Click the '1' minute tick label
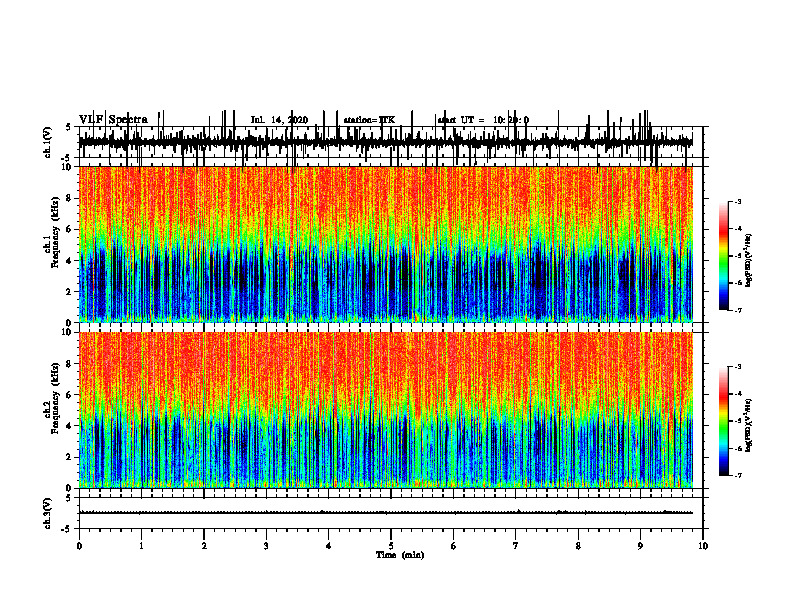The image size is (792, 612). point(141,546)
